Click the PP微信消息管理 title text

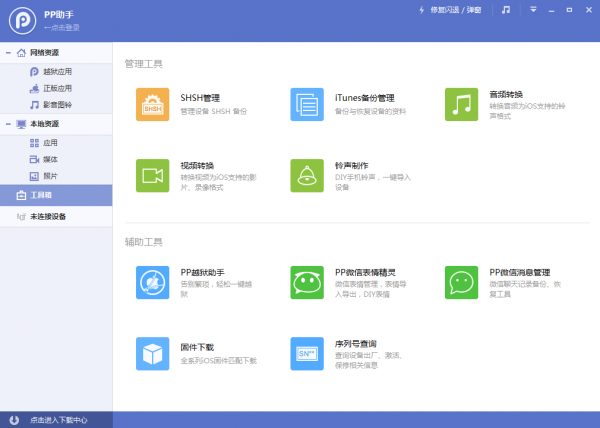pos(520,272)
